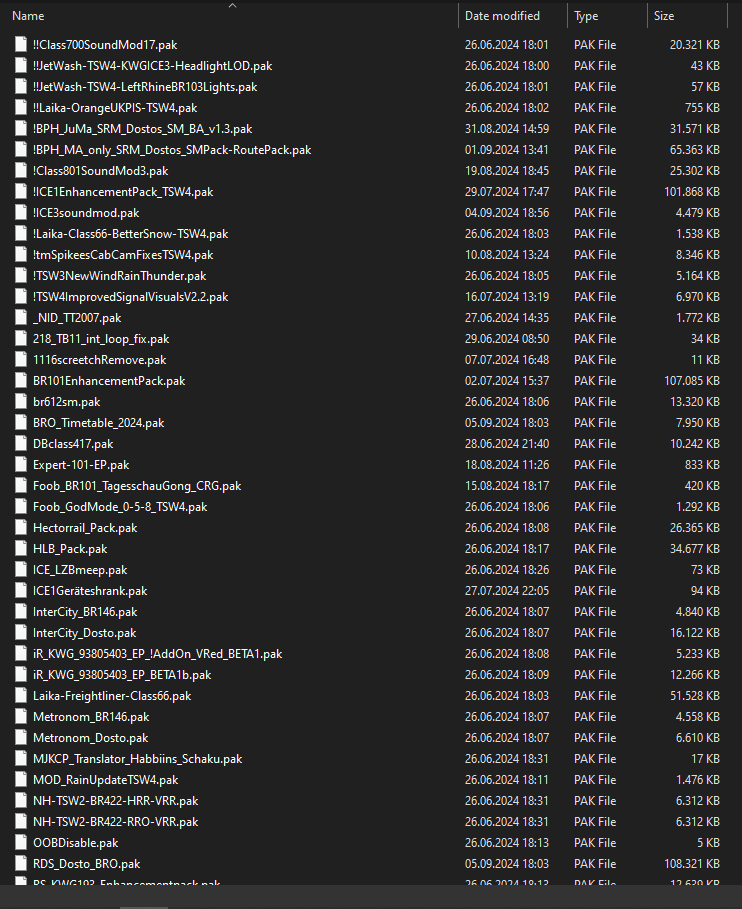This screenshot has height=909, width=742.
Task: Select the NH-TSW2-BR422-HRR-VRR.pak file name
Action: pyautogui.click(x=115, y=801)
